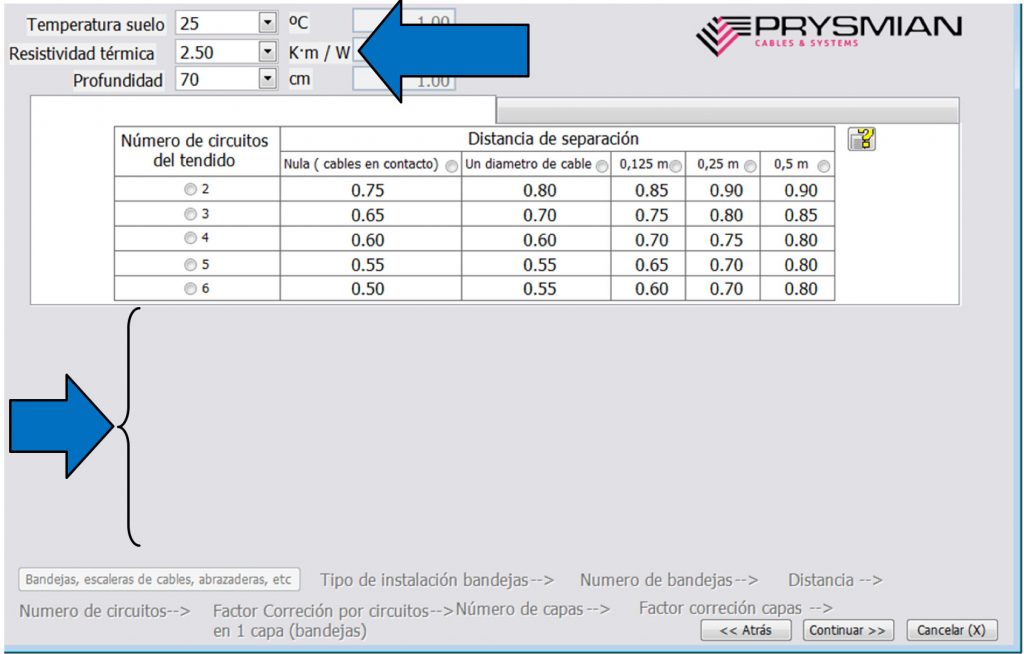Click the 'Número de circuitos del tendido' header
Screen dimensions: 1024x654
[195, 151]
